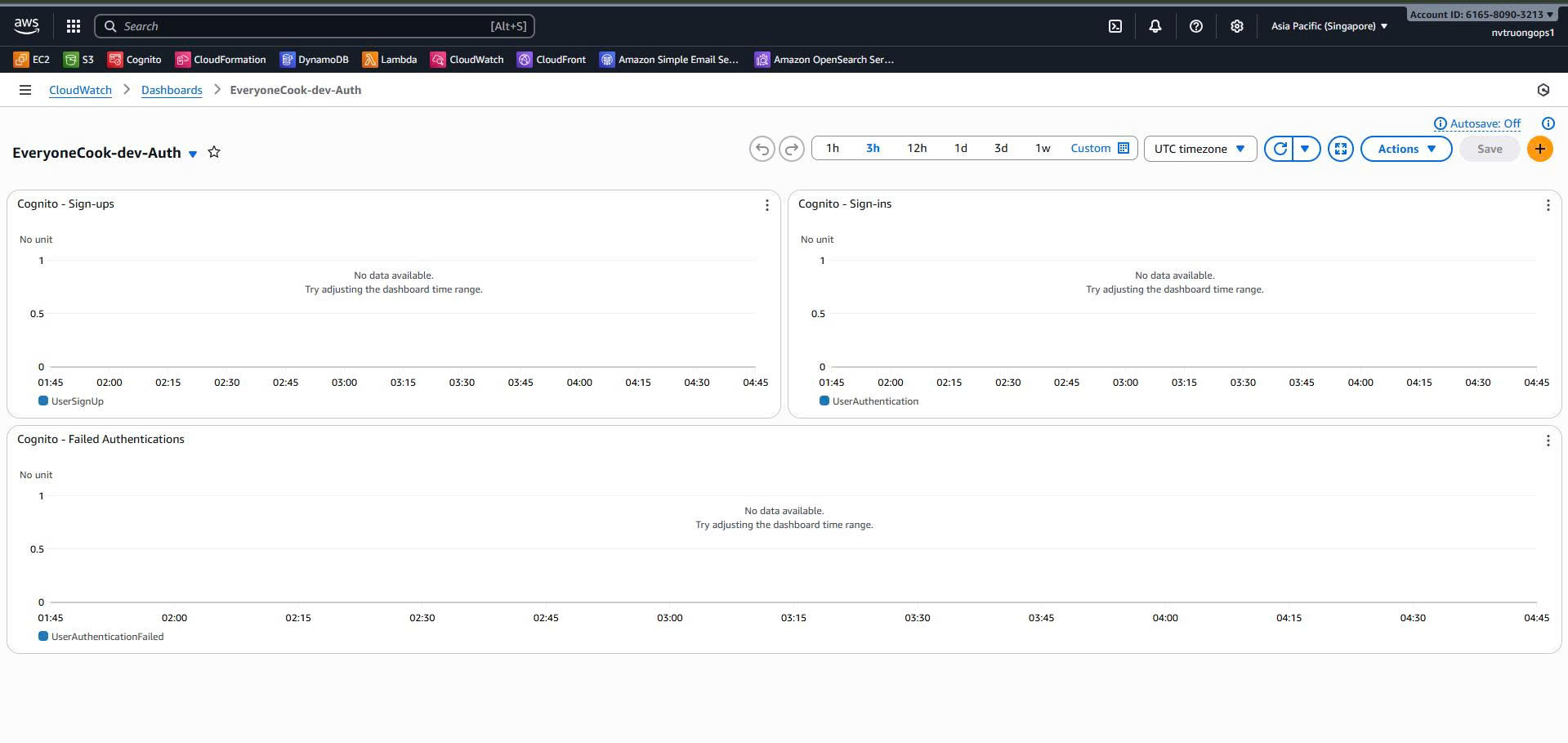Undo the last dashboard change
1568x743 pixels.
(x=762, y=149)
